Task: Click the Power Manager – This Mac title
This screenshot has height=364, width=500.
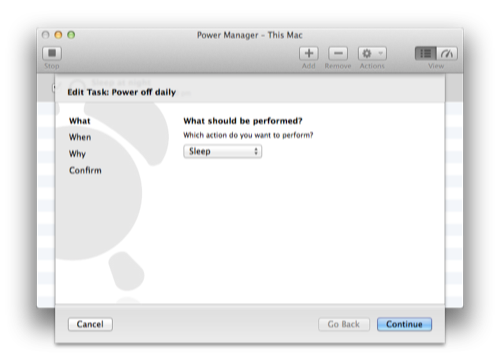Action: (x=250, y=35)
